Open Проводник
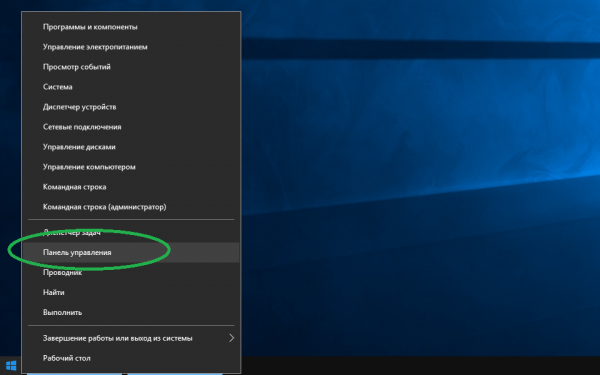The image size is (600, 375). [x=131, y=272]
